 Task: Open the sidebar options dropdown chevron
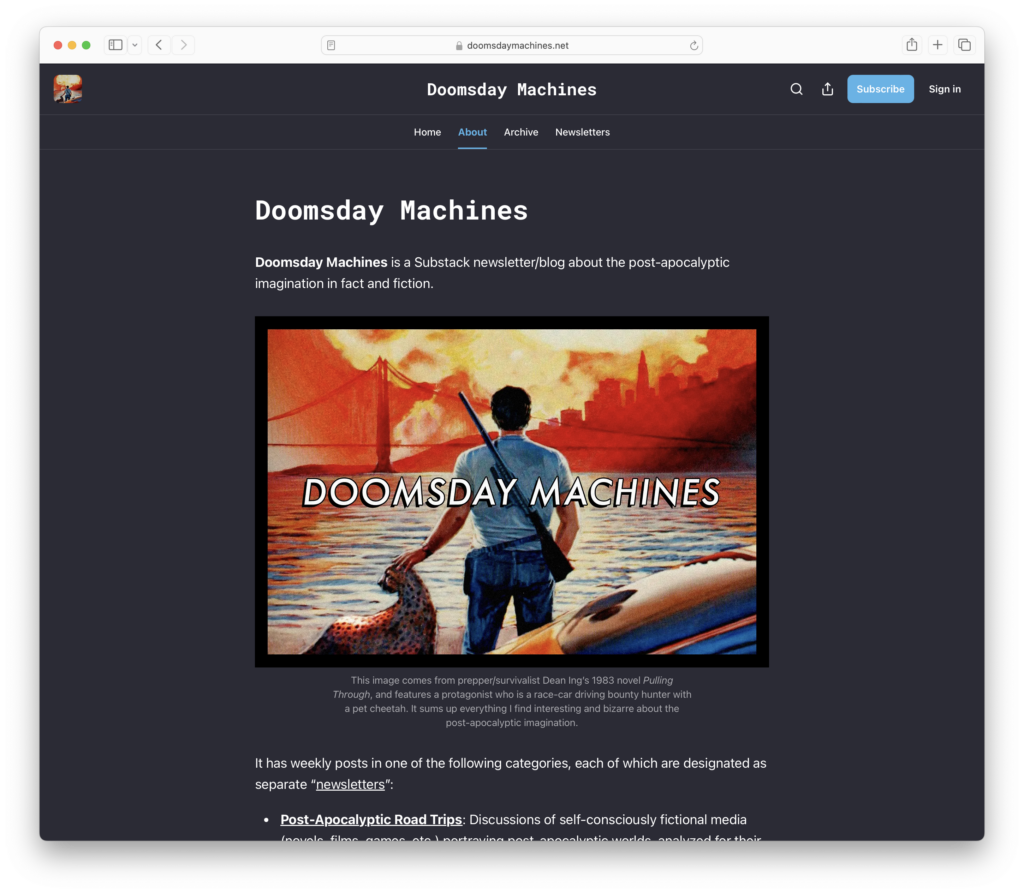click(135, 45)
